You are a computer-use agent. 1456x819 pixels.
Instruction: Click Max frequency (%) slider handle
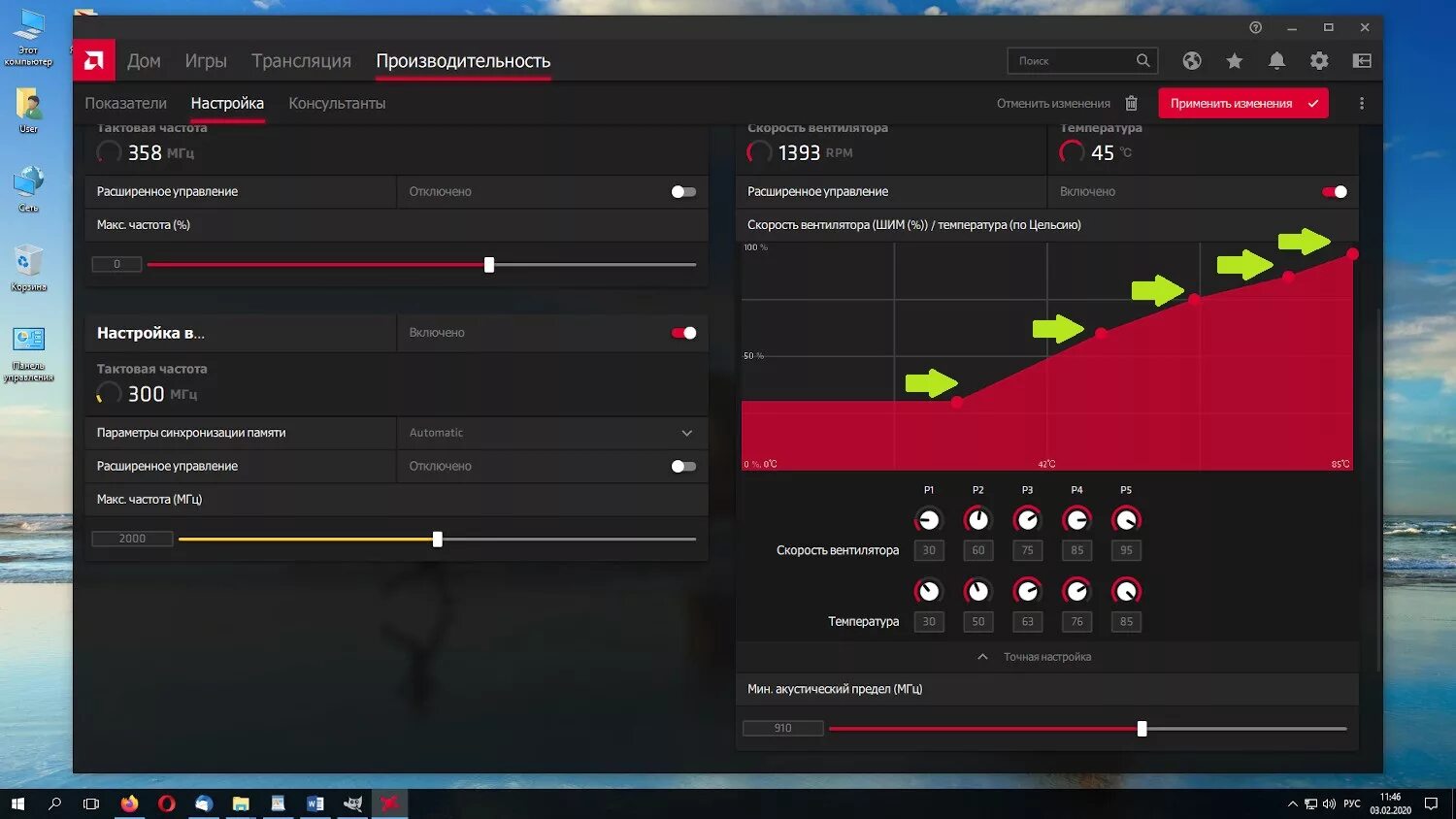tap(489, 265)
